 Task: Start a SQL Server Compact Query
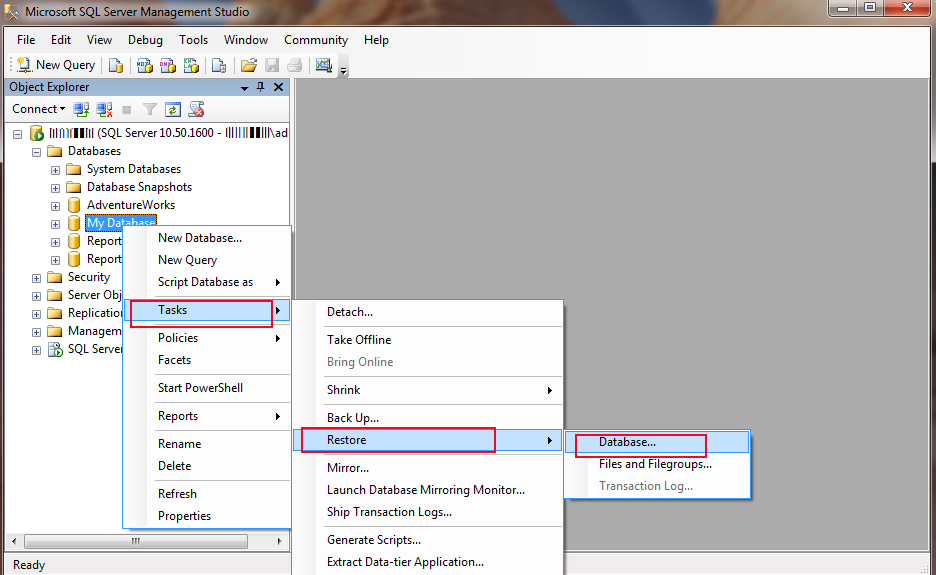219,65
